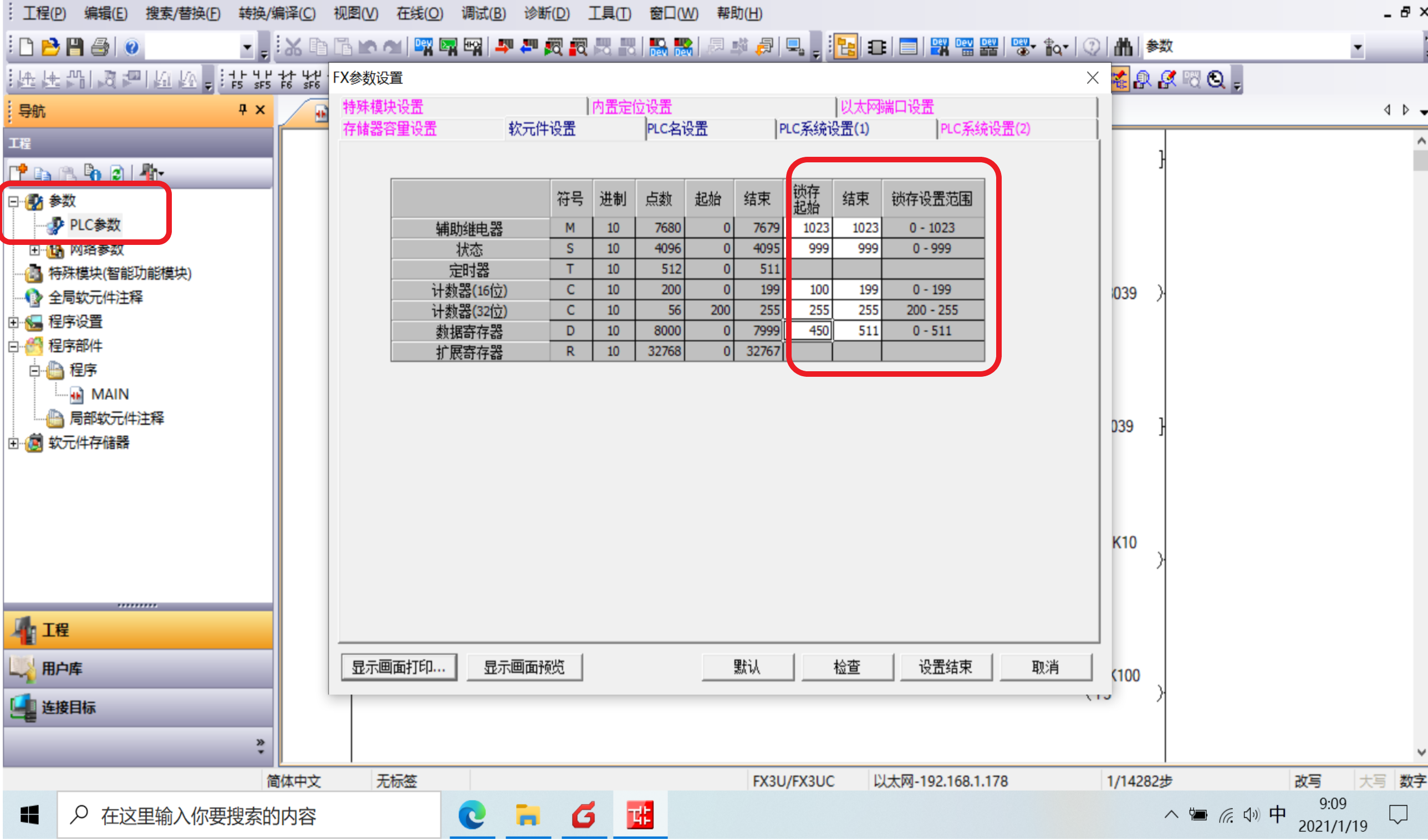The width and height of the screenshot is (1428, 840).
Task: Click the Write to PLC icon
Action: [x=503, y=47]
